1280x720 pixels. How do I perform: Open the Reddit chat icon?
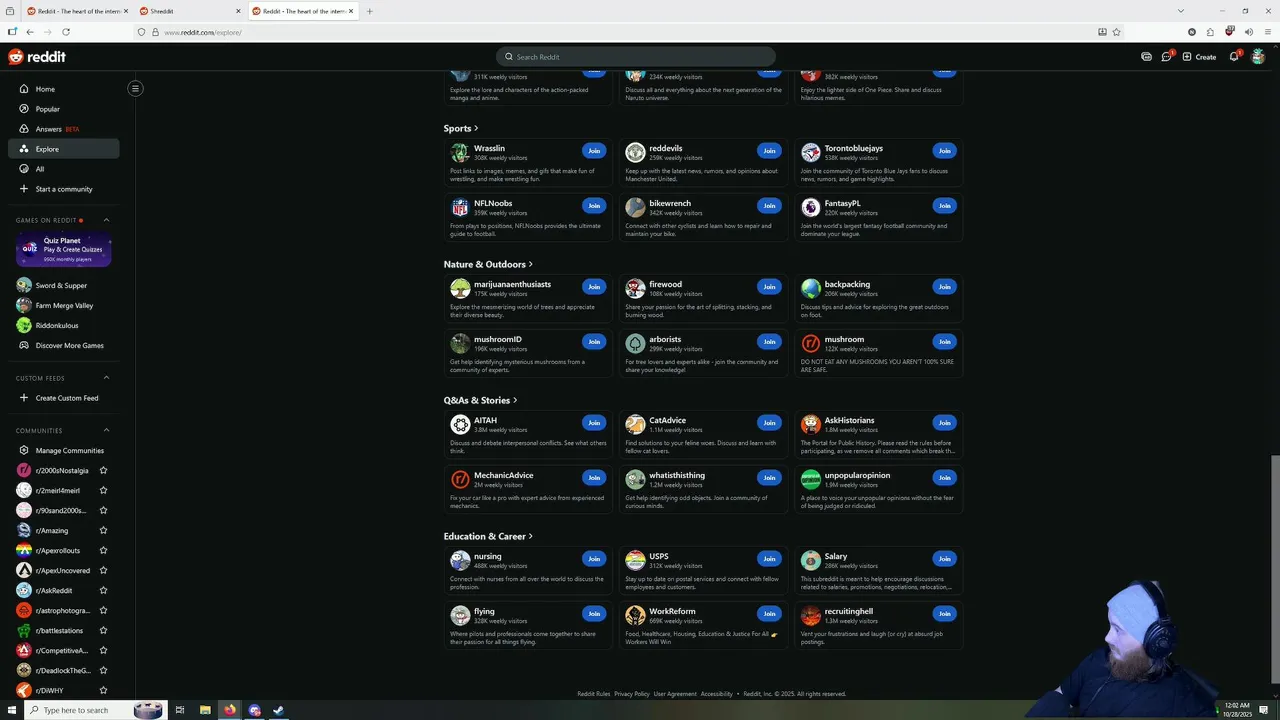[1166, 57]
